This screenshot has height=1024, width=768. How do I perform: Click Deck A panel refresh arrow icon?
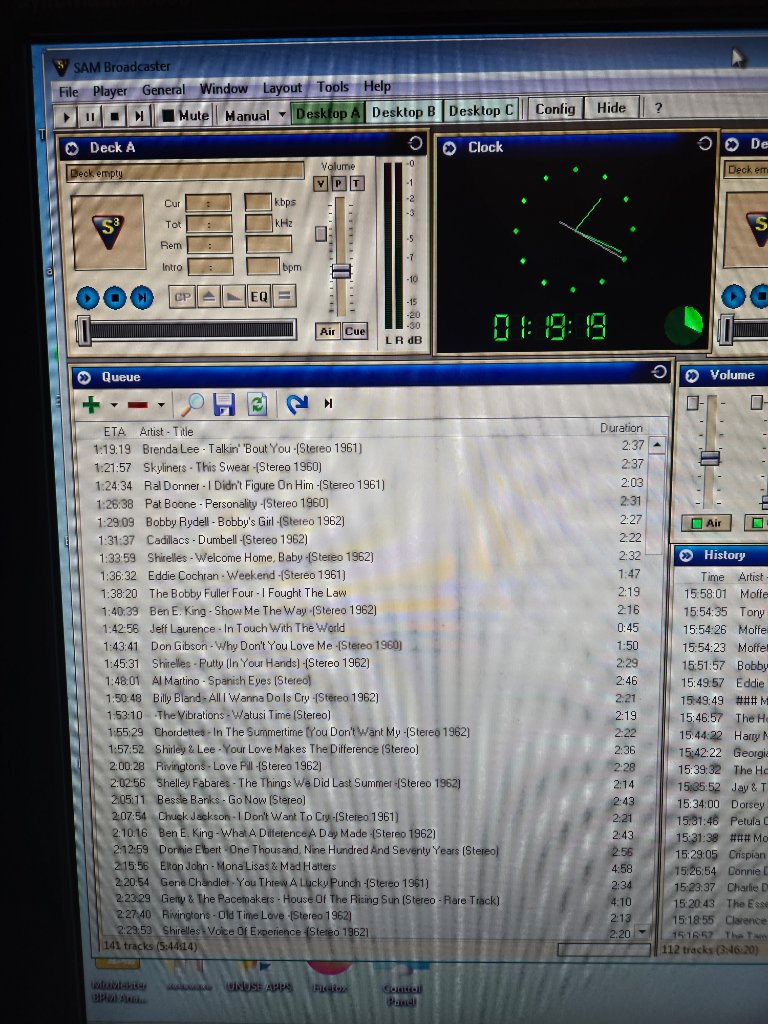tap(415, 143)
